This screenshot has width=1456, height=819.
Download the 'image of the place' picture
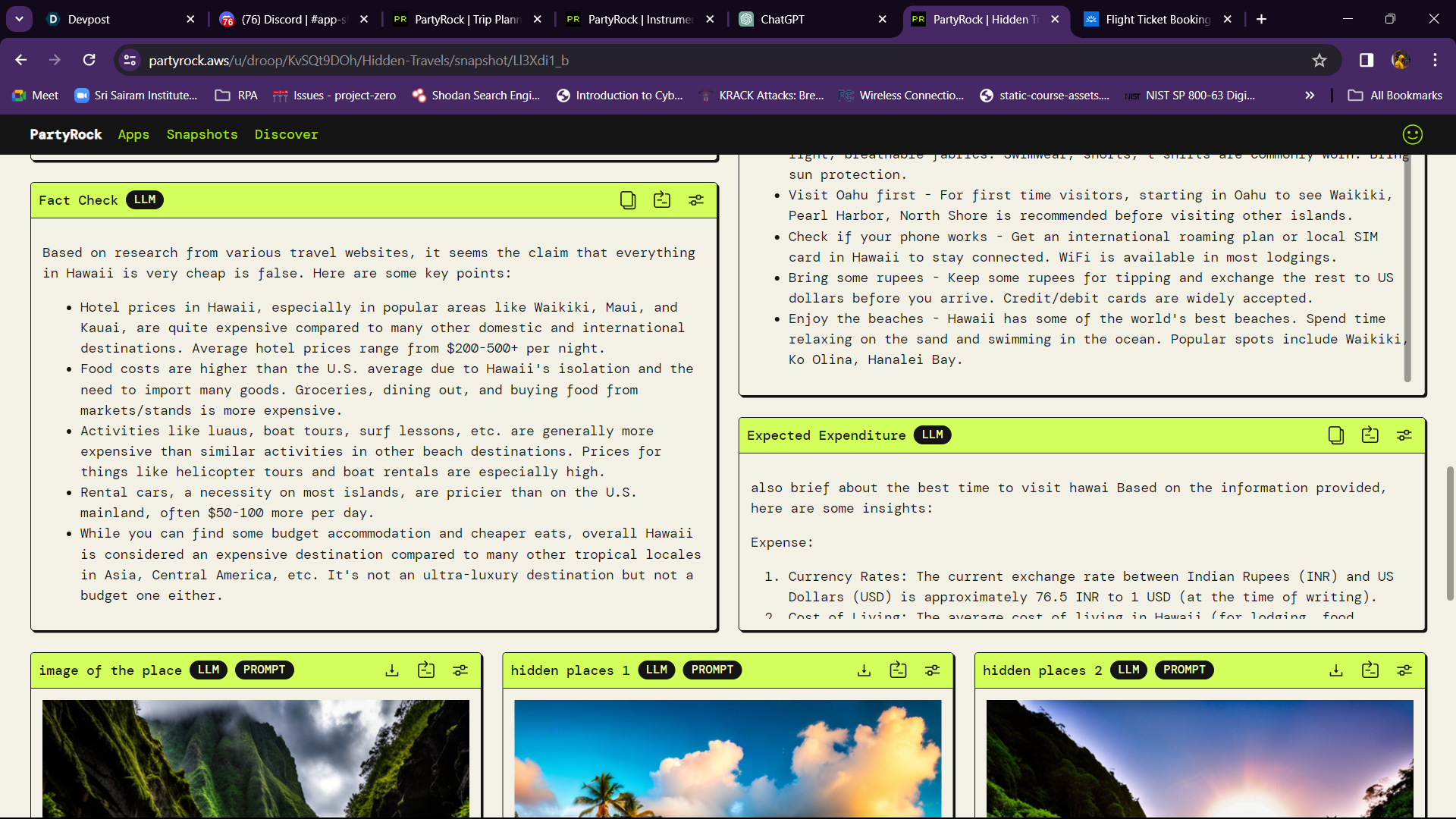pyautogui.click(x=392, y=670)
